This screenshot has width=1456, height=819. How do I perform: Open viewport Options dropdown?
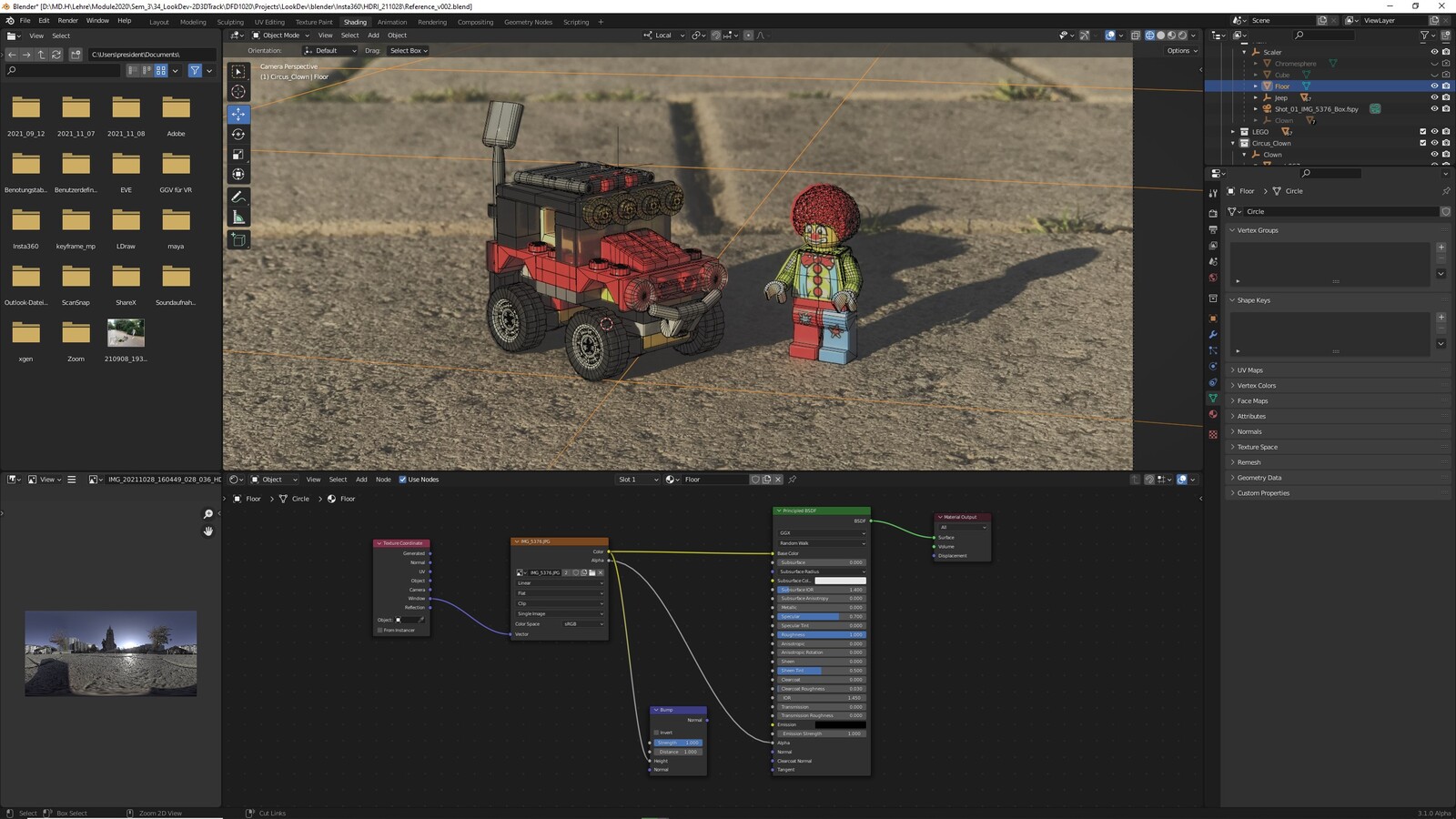[1182, 51]
